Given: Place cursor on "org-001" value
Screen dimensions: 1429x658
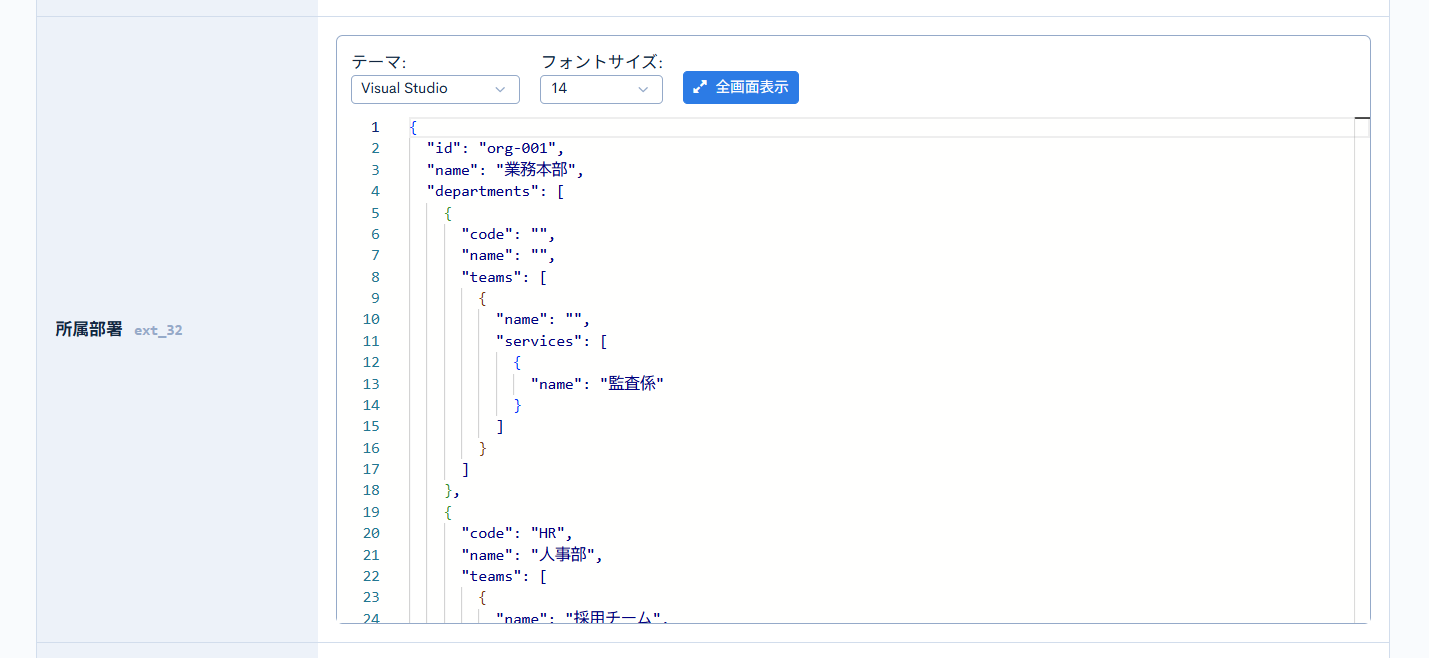Looking at the screenshot, I should (519, 149).
